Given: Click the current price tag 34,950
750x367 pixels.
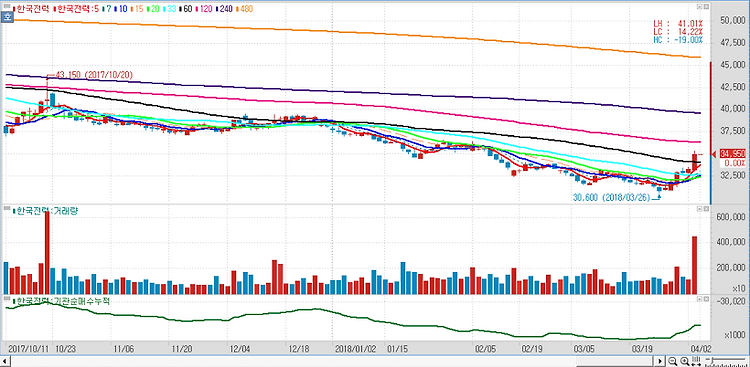Looking at the screenshot, I should click(733, 154).
